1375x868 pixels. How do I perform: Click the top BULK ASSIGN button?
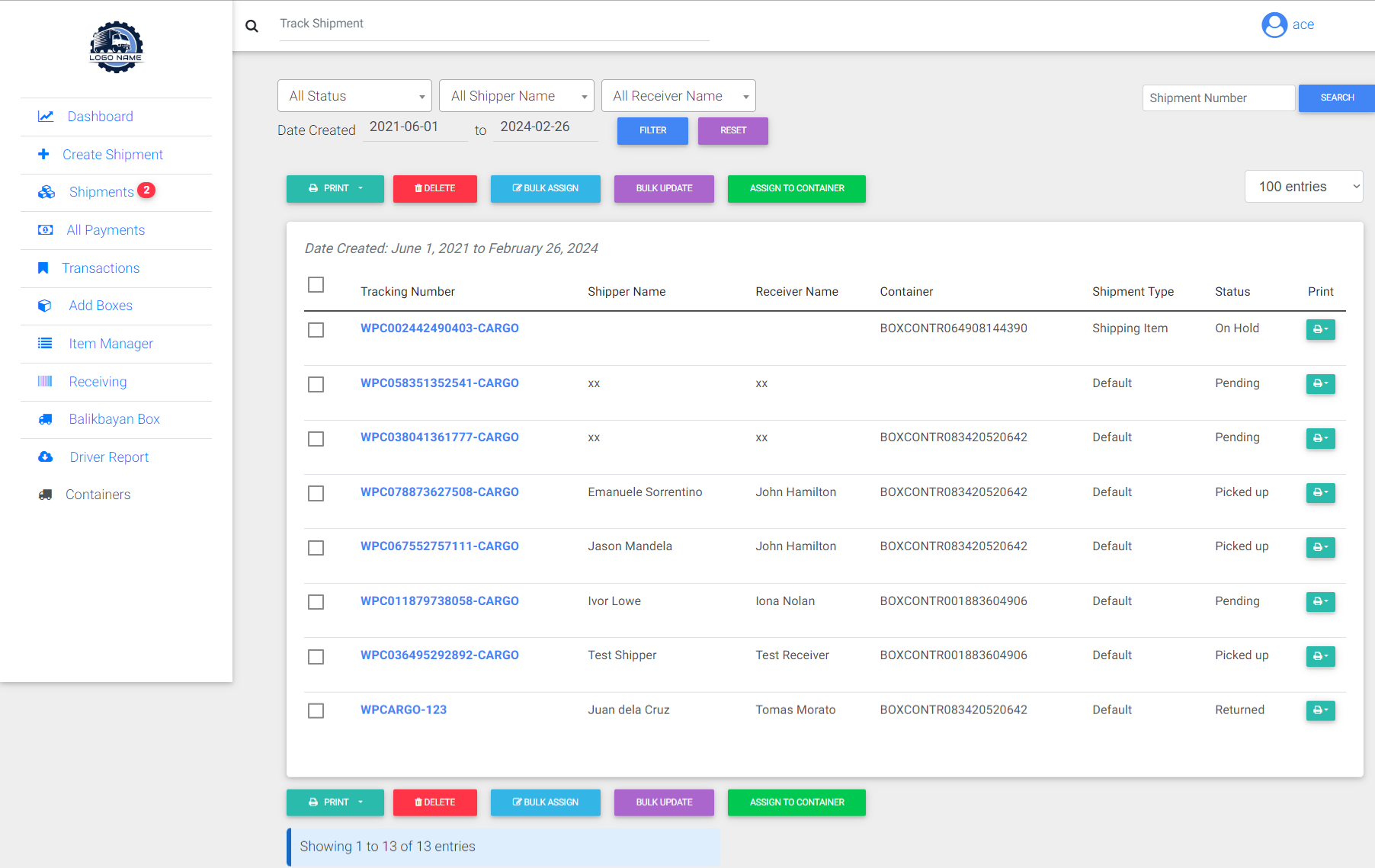pos(546,188)
